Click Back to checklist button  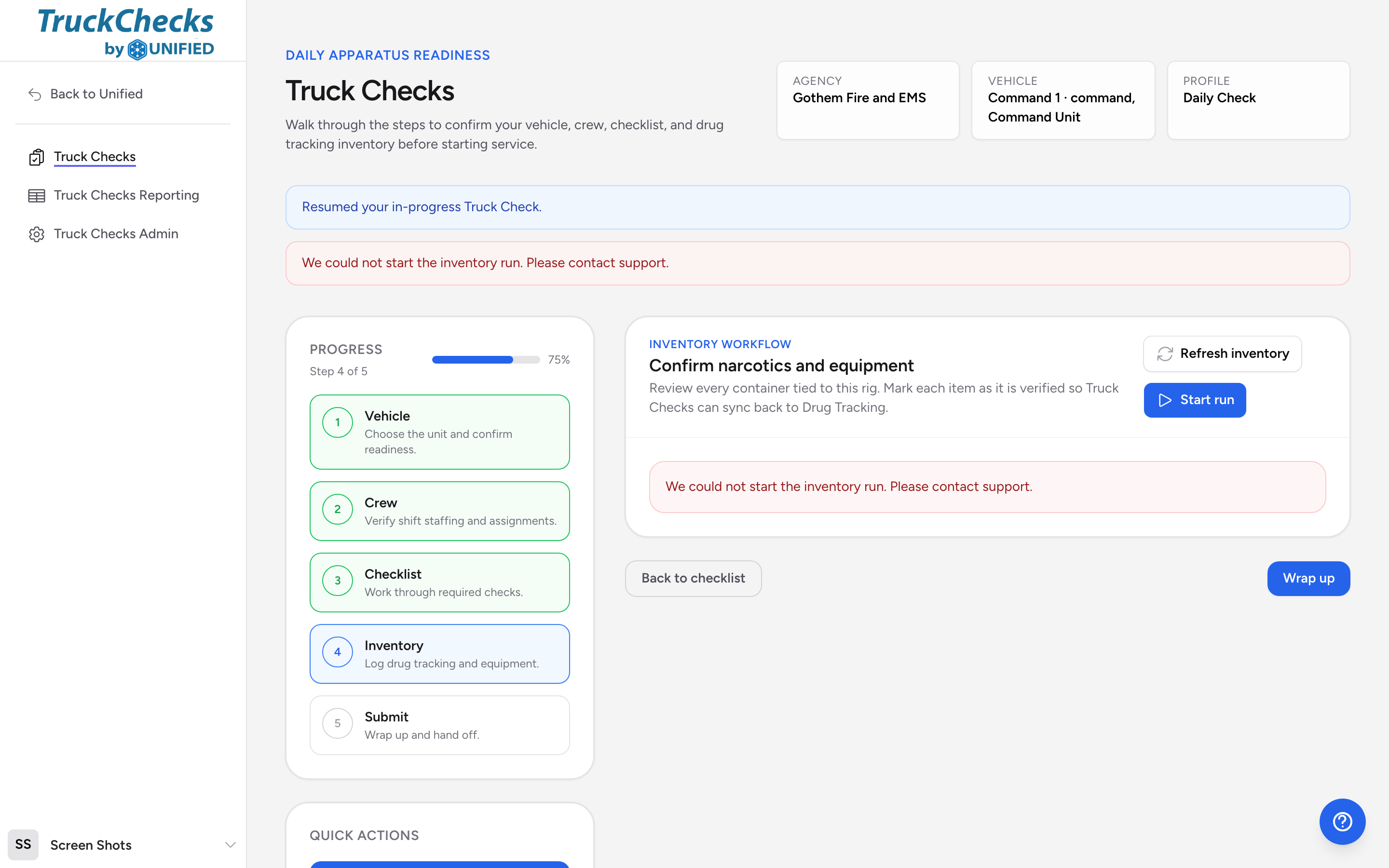coord(693,578)
